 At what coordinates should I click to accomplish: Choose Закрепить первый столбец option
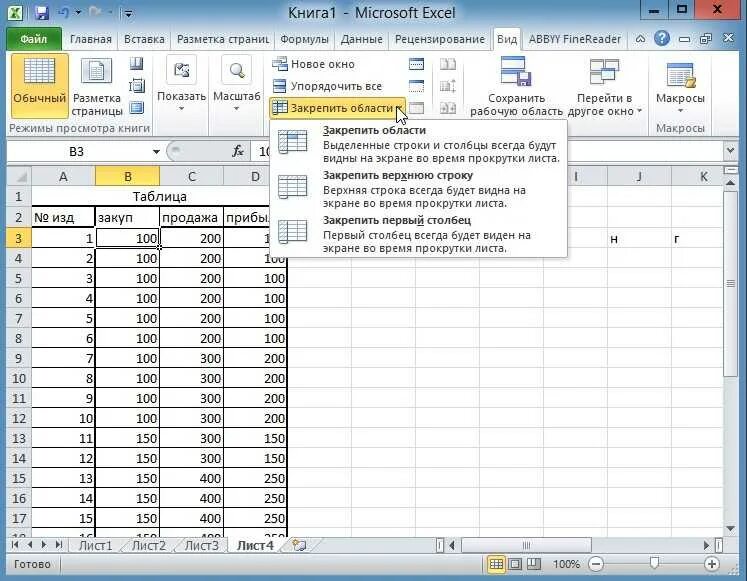pos(418,234)
